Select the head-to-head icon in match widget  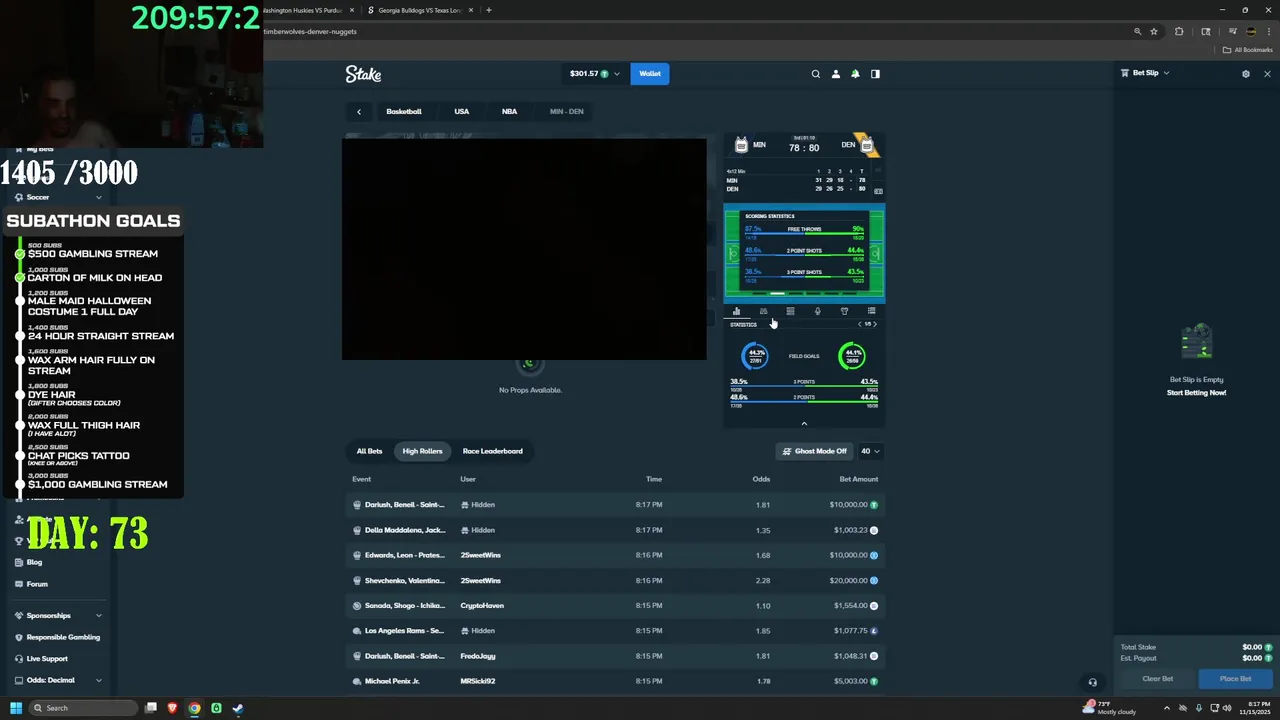click(763, 311)
